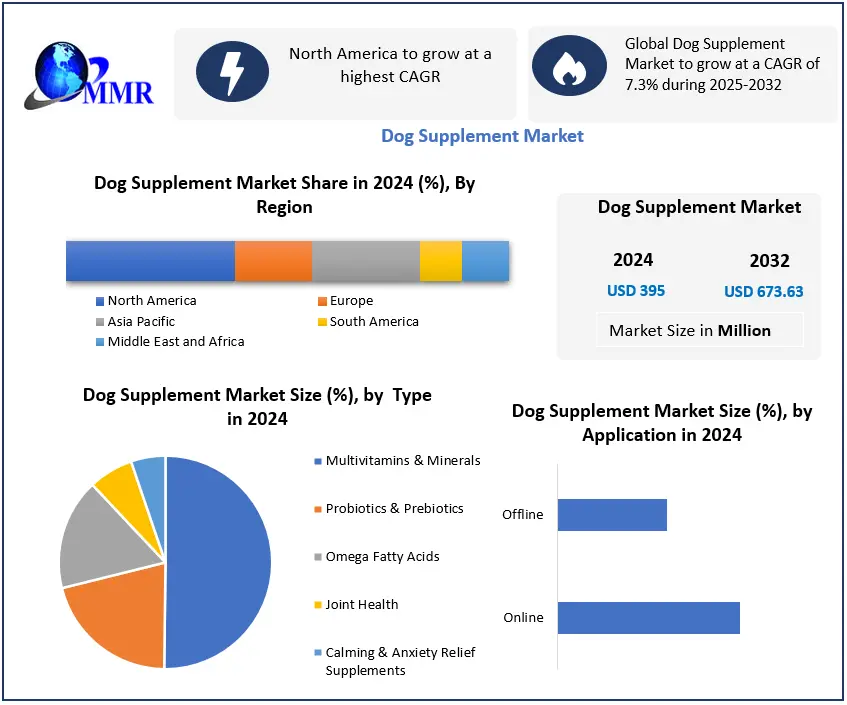Image resolution: width=847 pixels, height=705 pixels.
Task: Click the South America yellow bar segment
Action: click(x=440, y=261)
